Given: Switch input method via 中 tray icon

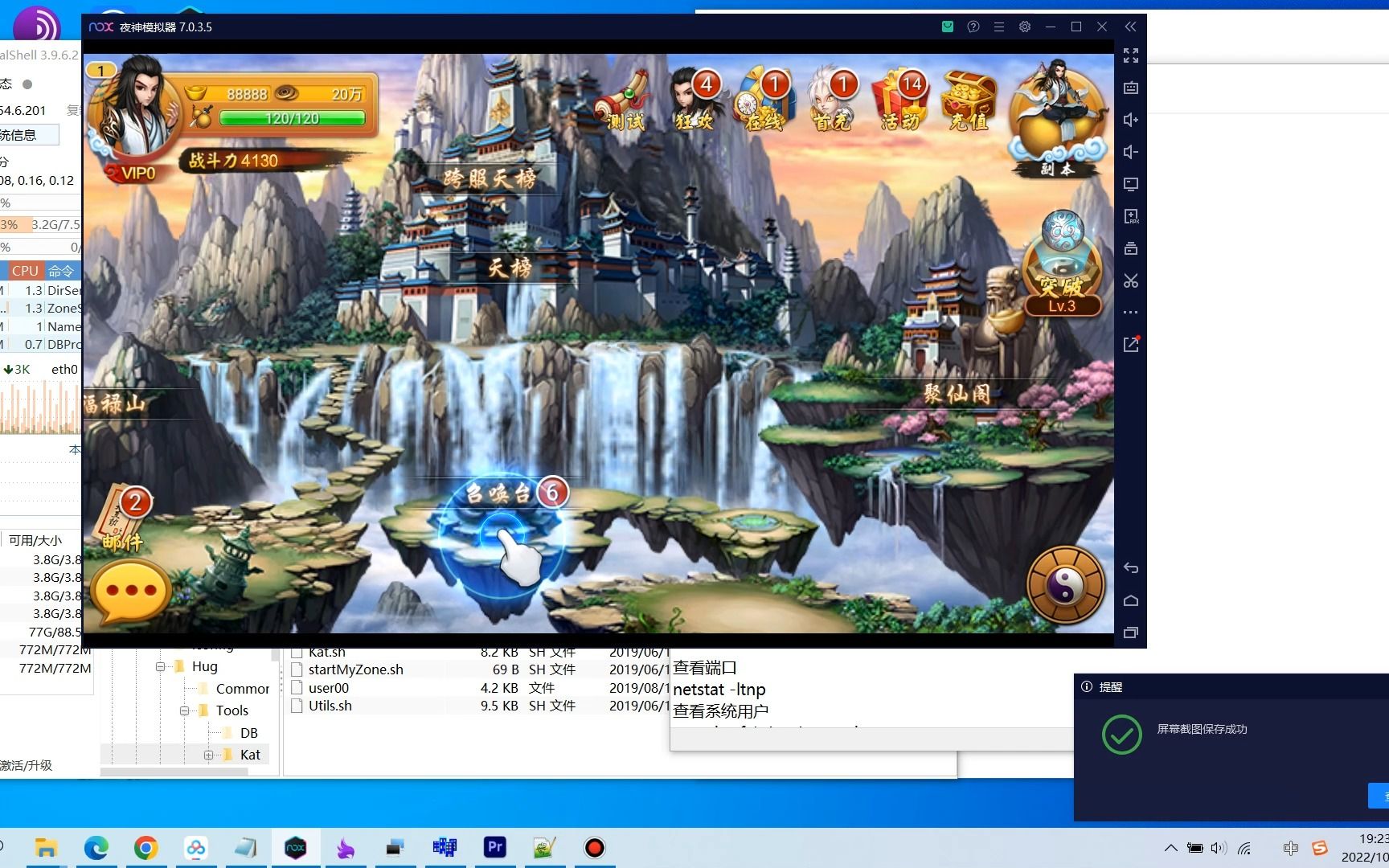Looking at the screenshot, I should coord(1290,848).
